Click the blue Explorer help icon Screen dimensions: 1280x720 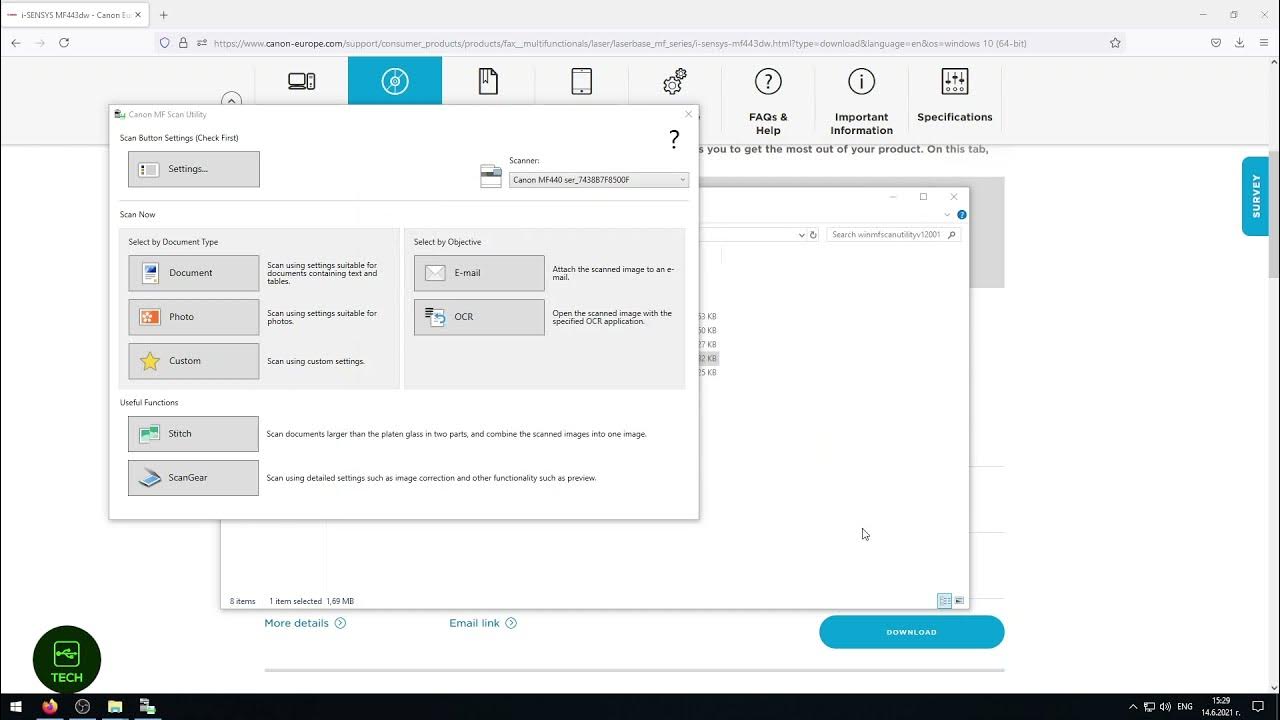coord(962,215)
